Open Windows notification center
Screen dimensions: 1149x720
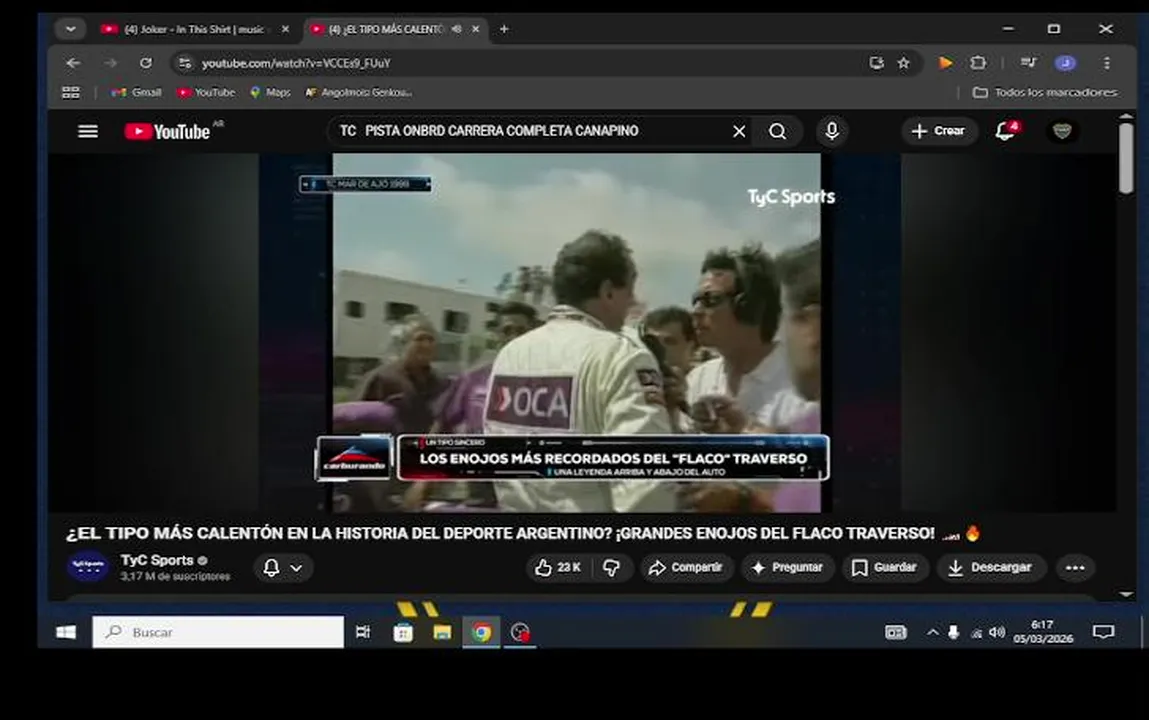point(1103,632)
